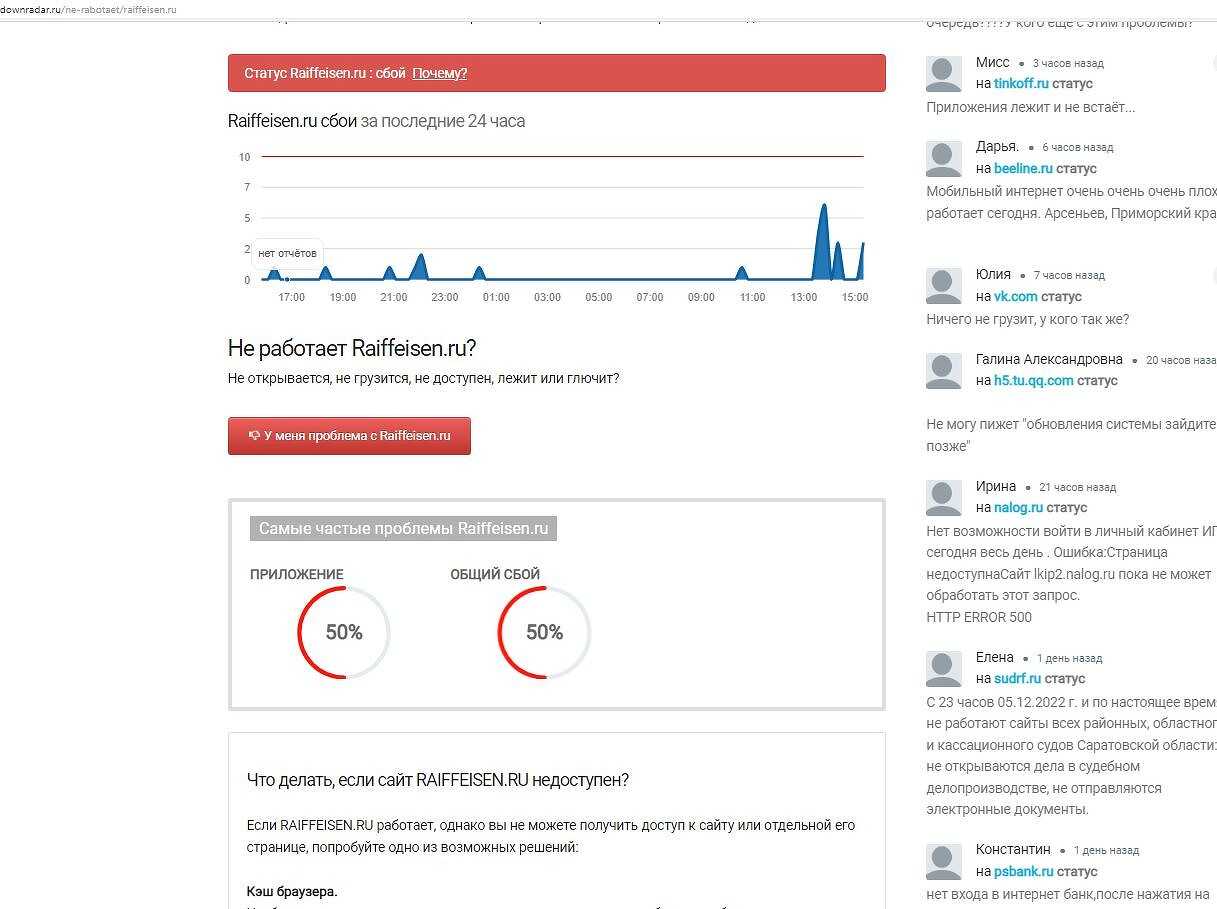
Task: Click Елена's user avatar
Action: (x=943, y=668)
